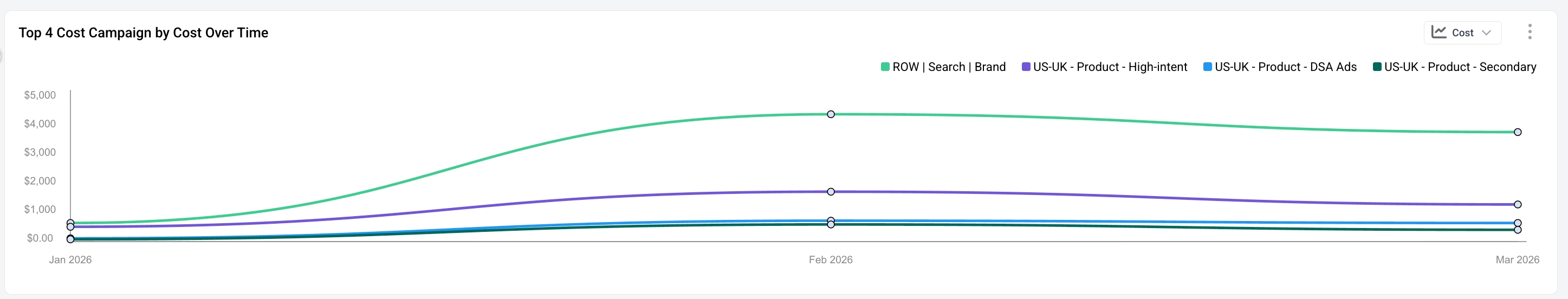The width and height of the screenshot is (1568, 299).
Task: Select the Mar 2026 point on the green line
Action: click(x=1518, y=132)
